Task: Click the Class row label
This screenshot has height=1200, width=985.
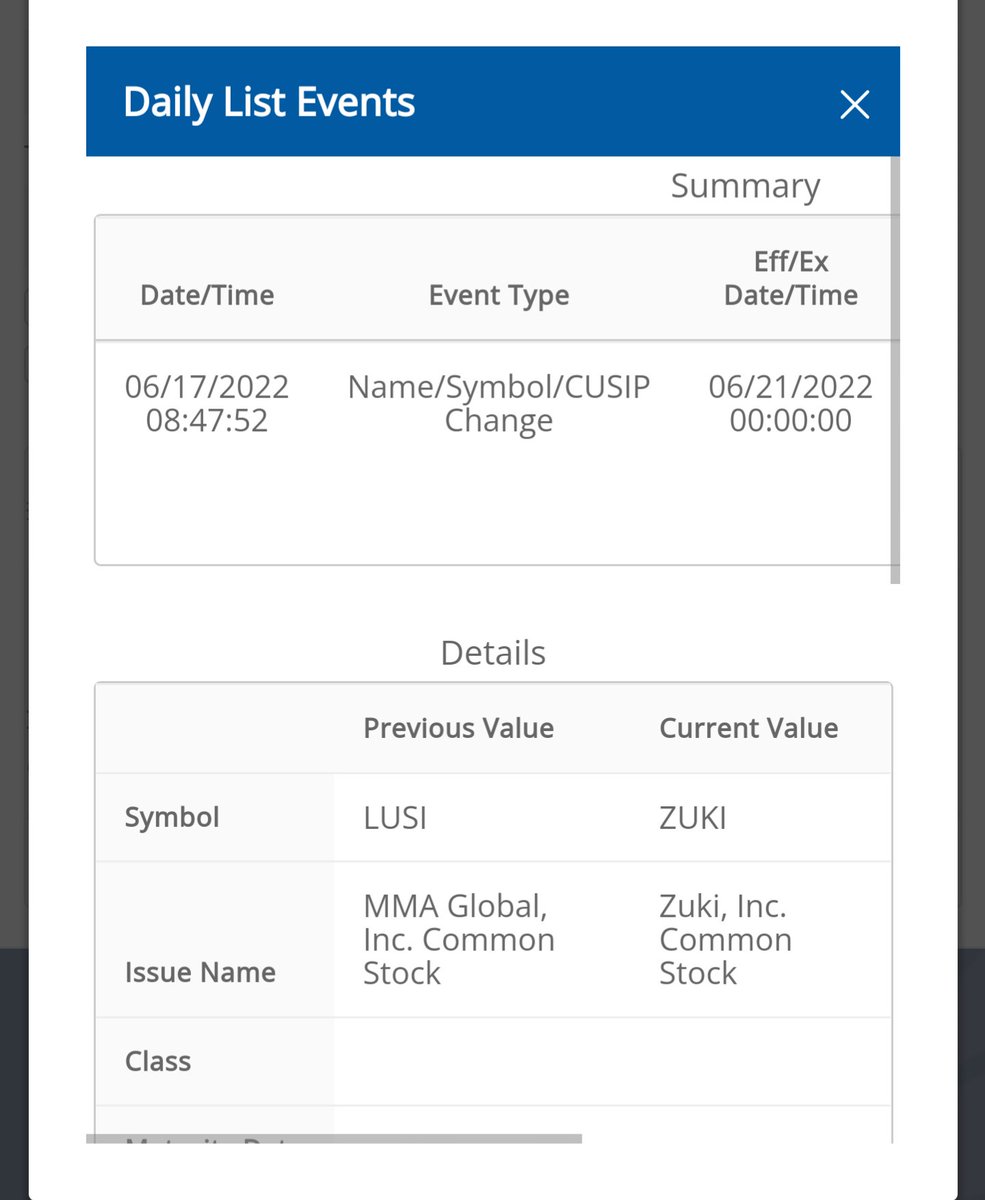Action: [x=158, y=1061]
